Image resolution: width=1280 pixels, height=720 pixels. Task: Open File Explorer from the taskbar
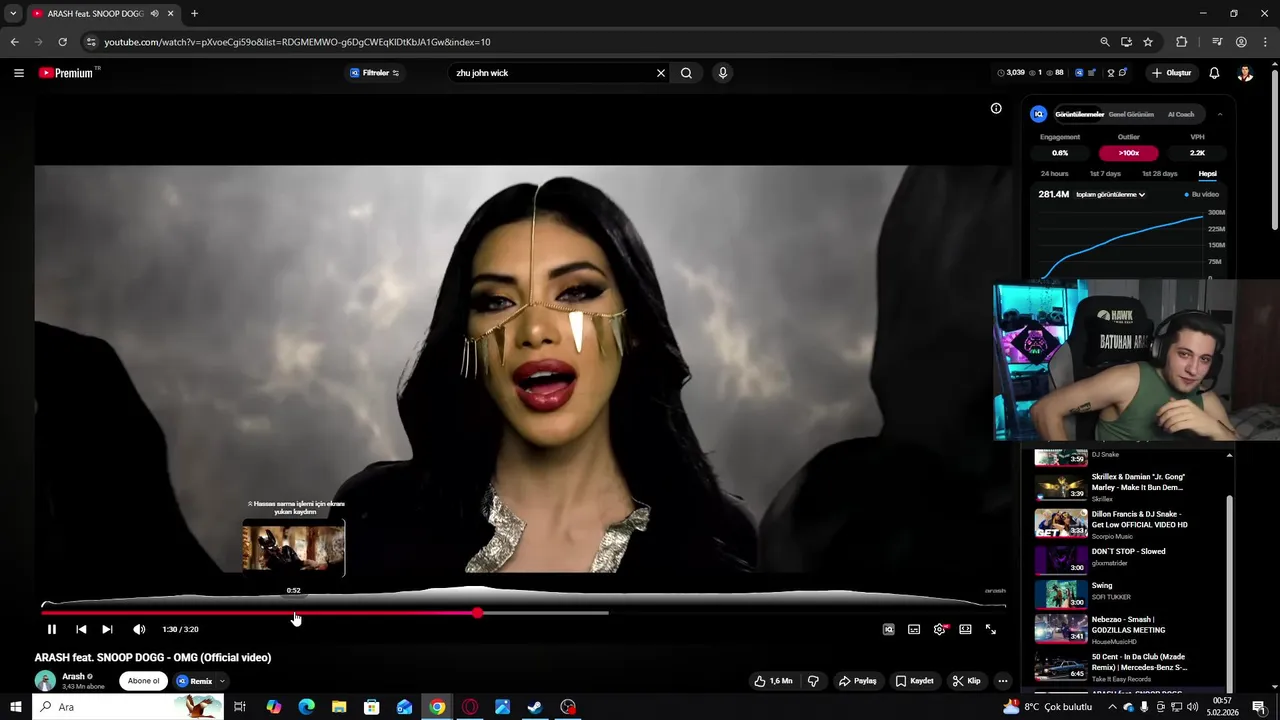coord(339,707)
